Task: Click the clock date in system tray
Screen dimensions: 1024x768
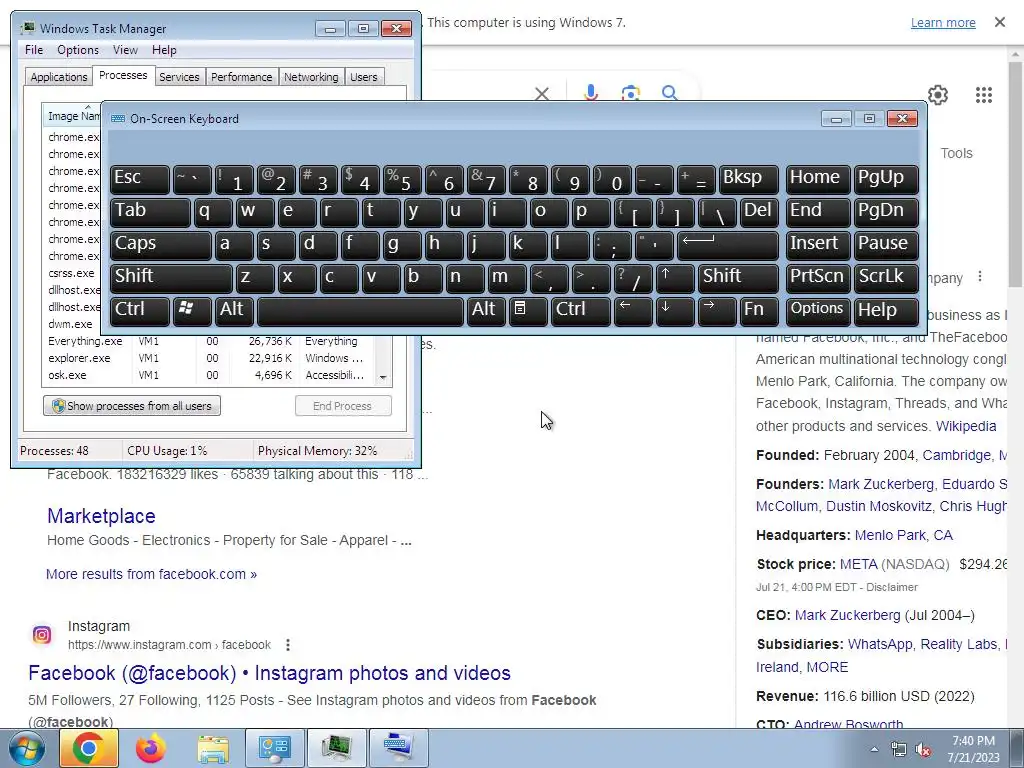Action: pyautogui.click(x=974, y=750)
